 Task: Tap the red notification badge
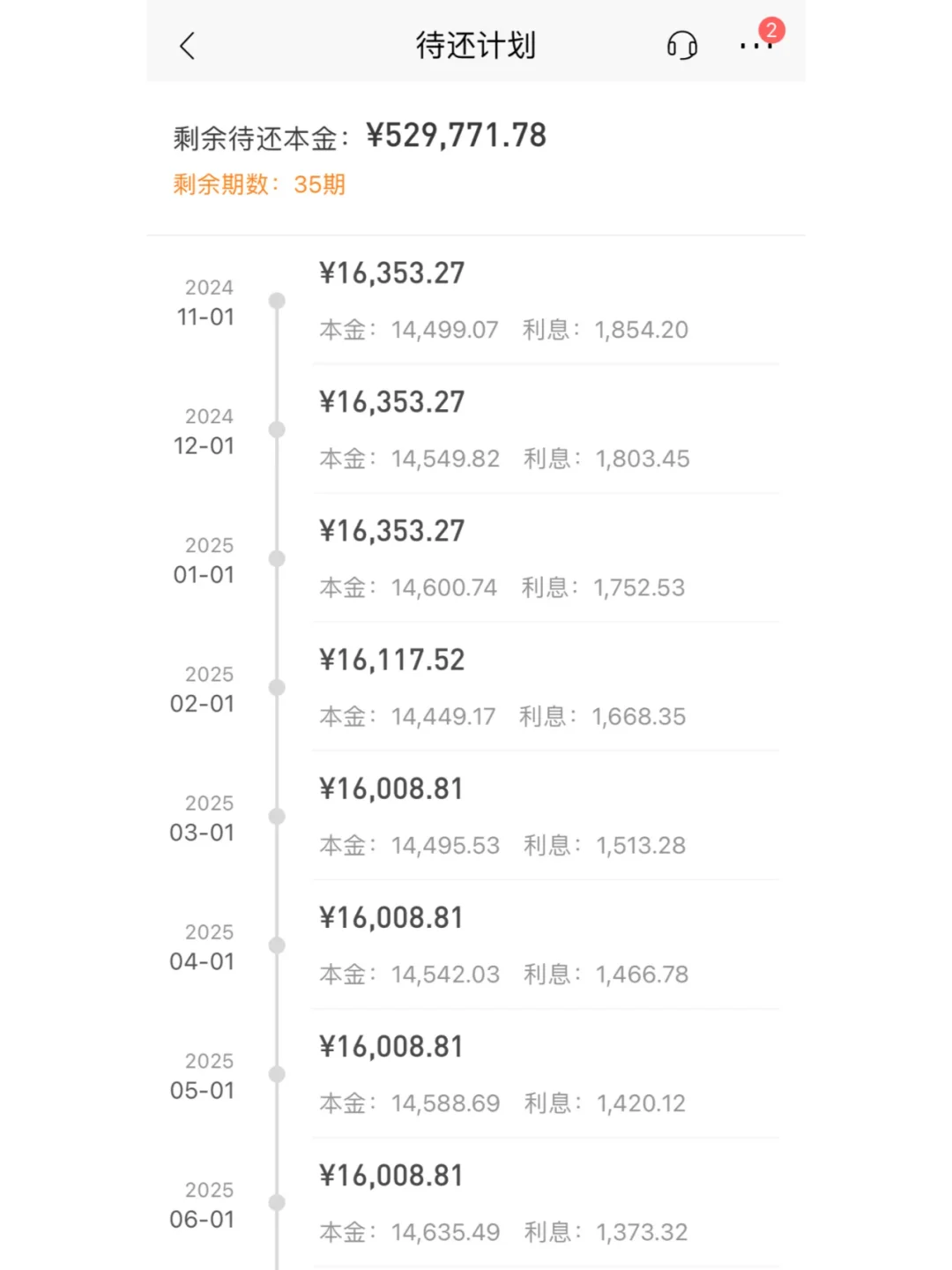click(x=771, y=30)
